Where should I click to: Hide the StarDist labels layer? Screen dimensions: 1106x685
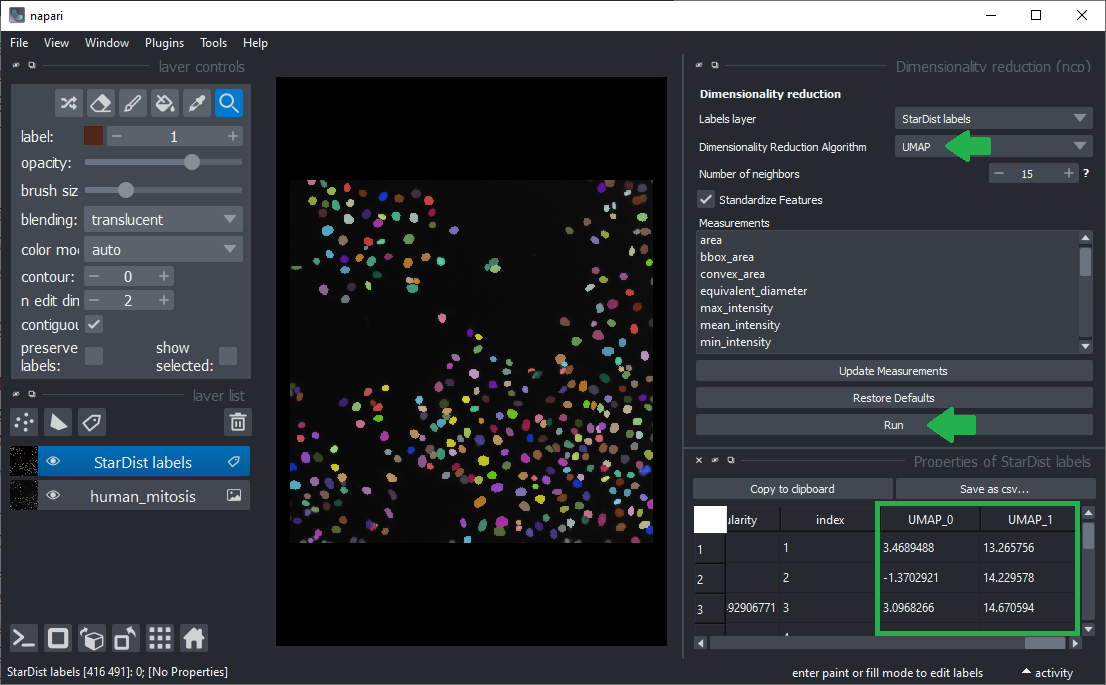tap(54, 462)
